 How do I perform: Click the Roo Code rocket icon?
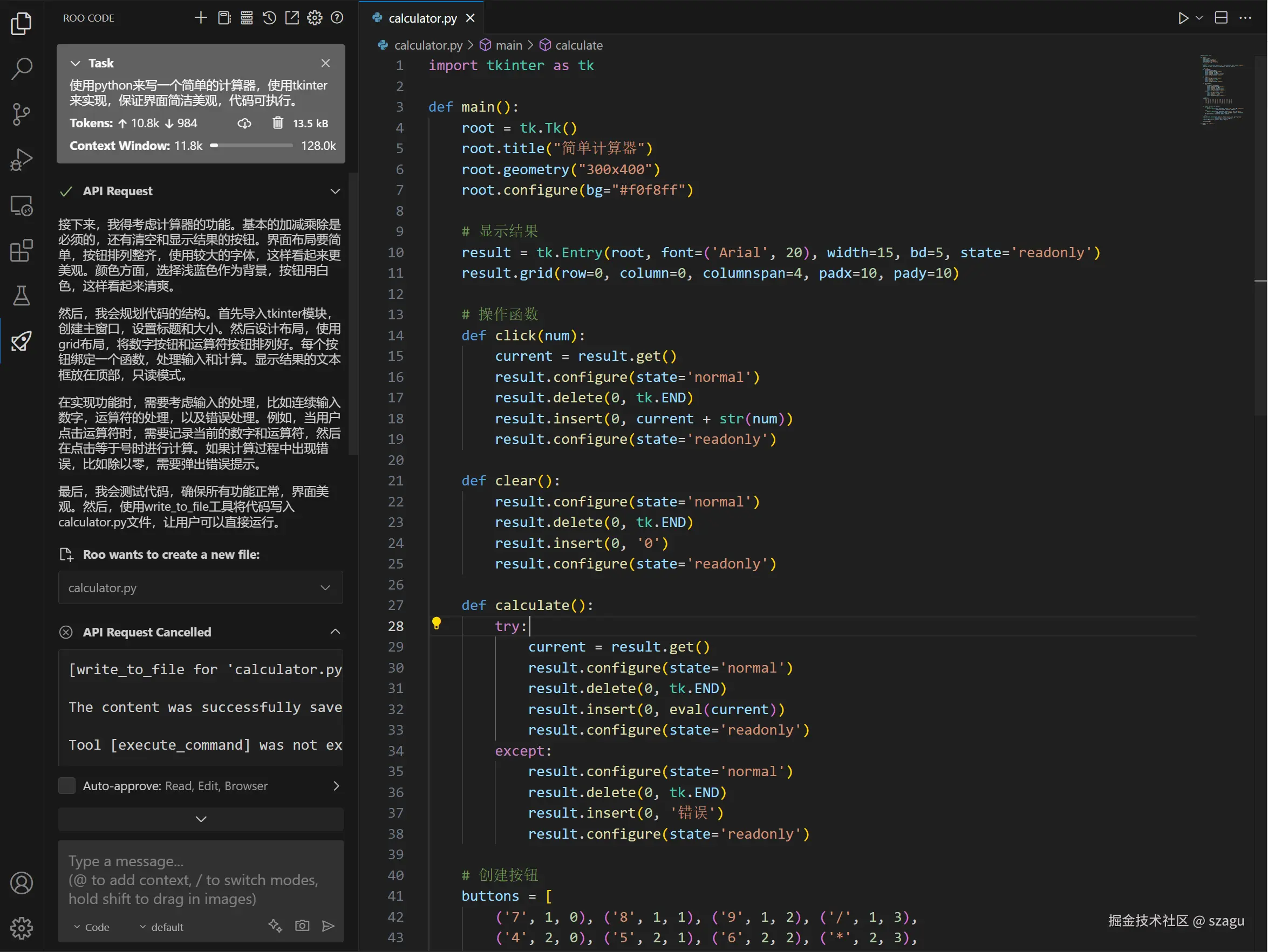tap(21, 341)
